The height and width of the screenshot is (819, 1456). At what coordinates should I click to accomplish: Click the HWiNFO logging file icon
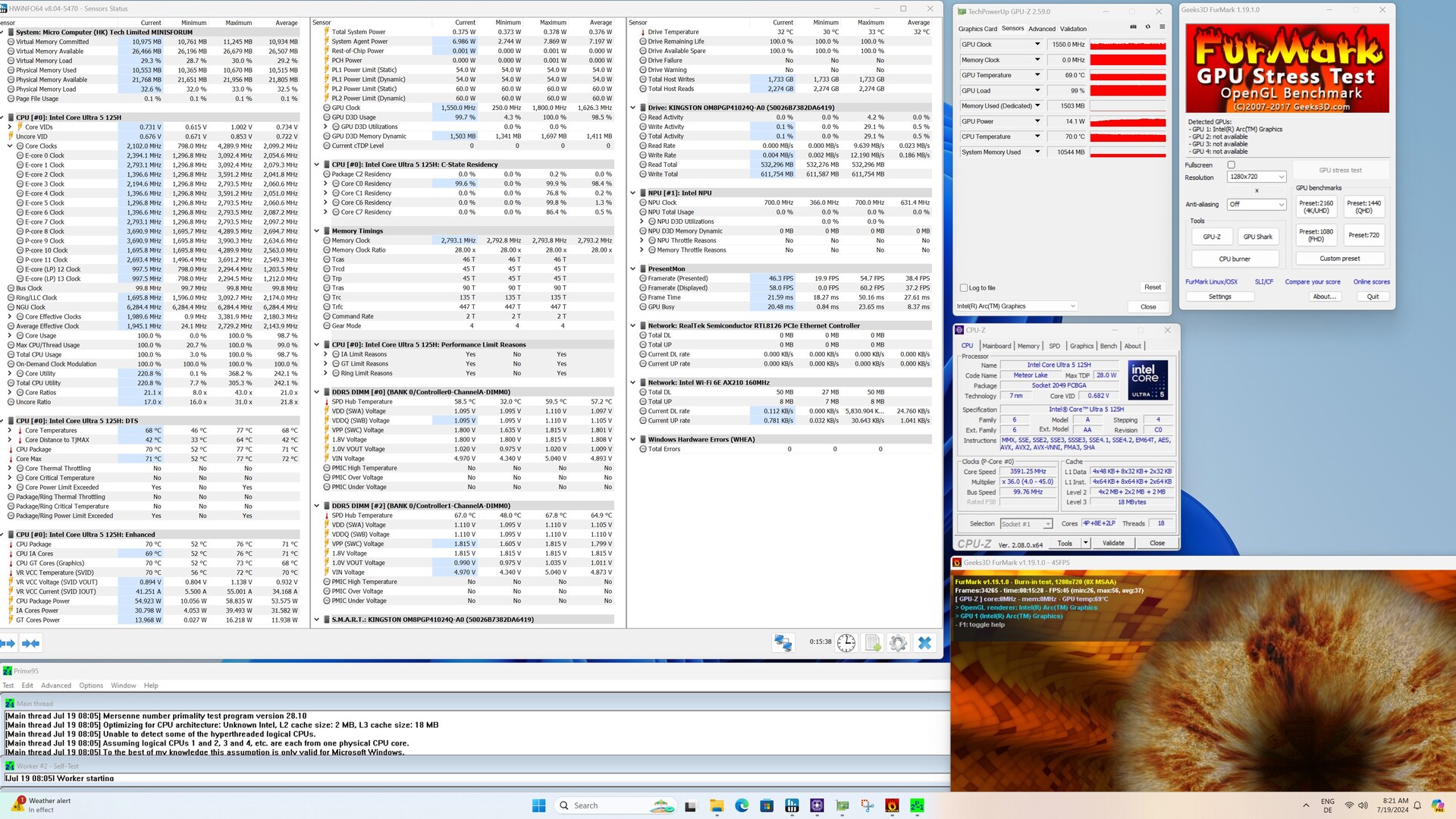872,643
